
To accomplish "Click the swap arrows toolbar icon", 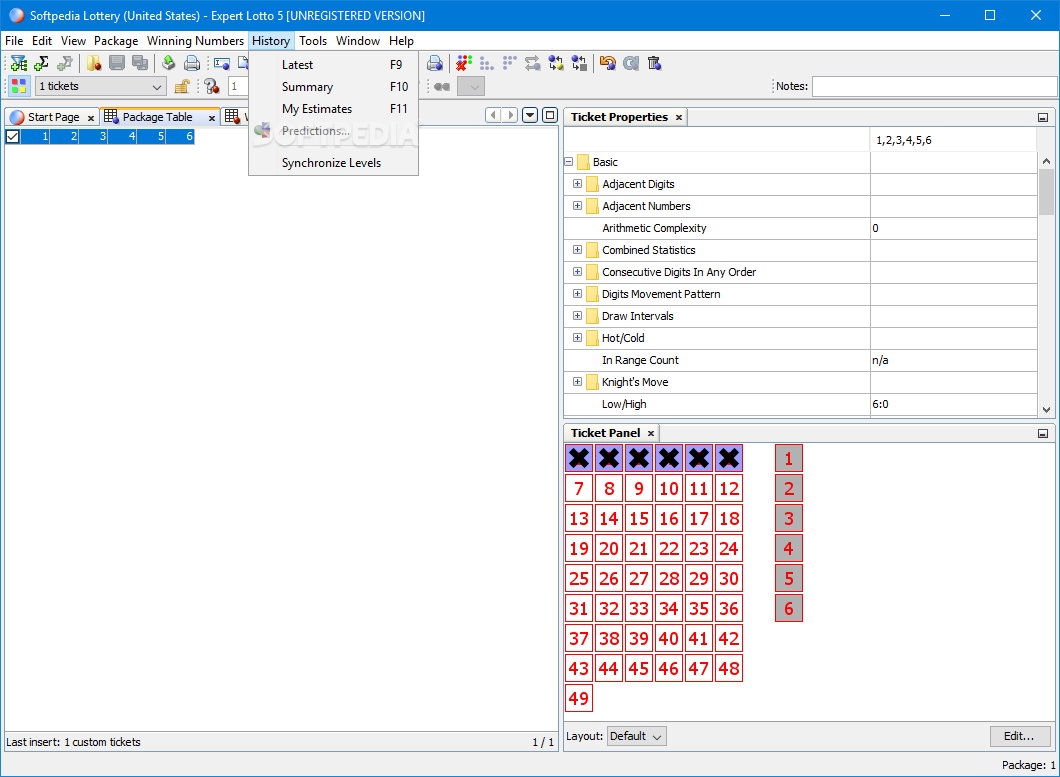I will coord(533,64).
